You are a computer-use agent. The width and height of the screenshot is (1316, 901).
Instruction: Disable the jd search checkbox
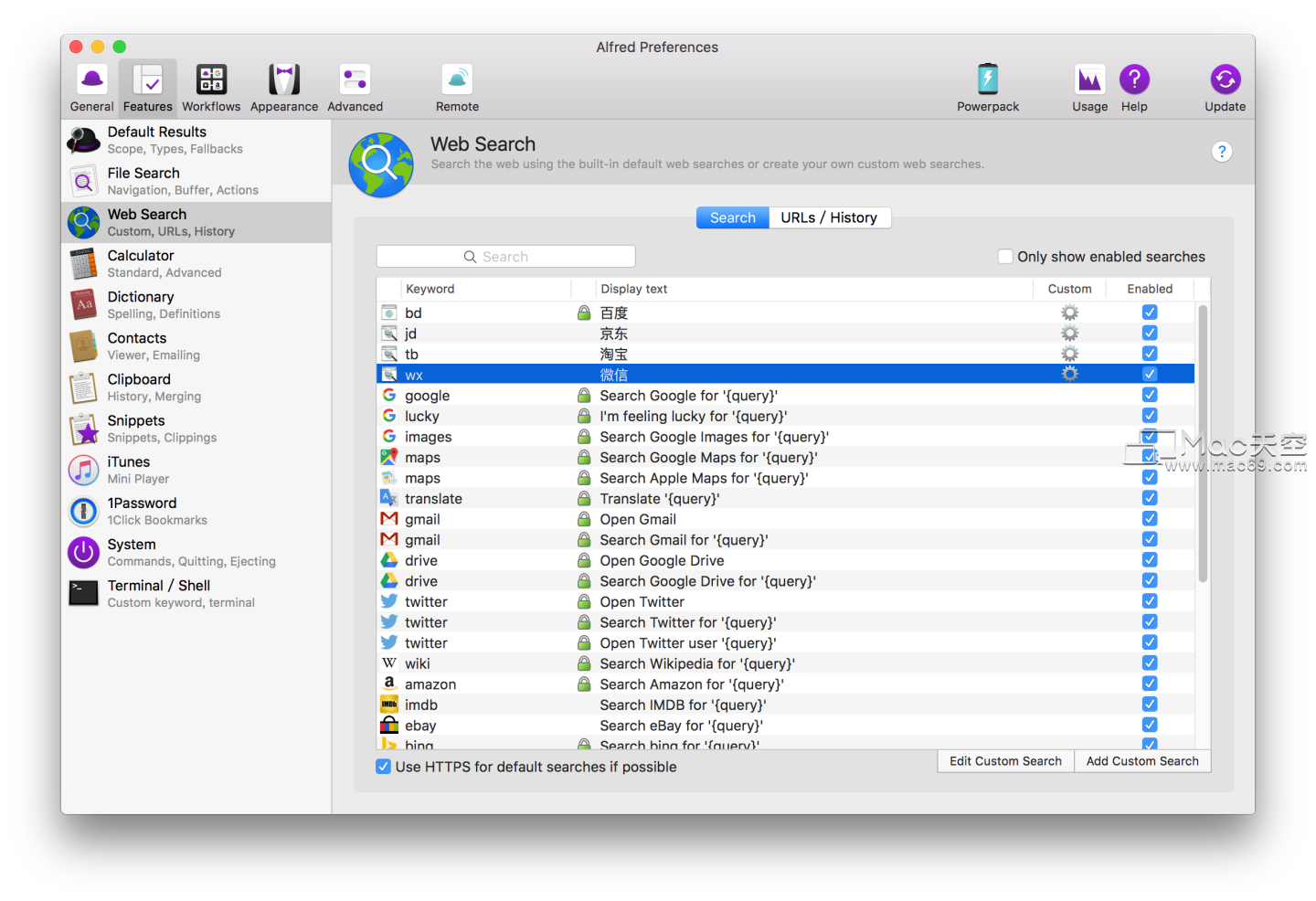tap(1150, 333)
